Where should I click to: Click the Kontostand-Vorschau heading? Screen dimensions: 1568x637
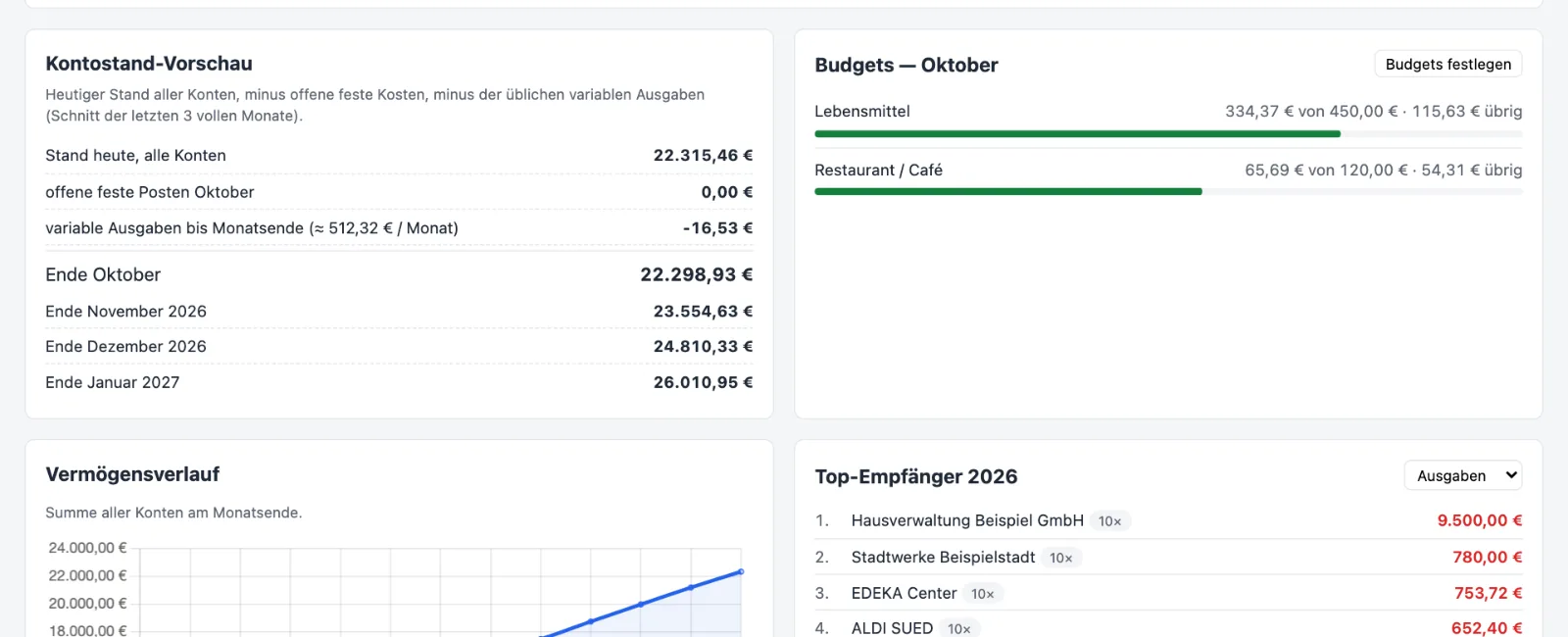(x=149, y=64)
